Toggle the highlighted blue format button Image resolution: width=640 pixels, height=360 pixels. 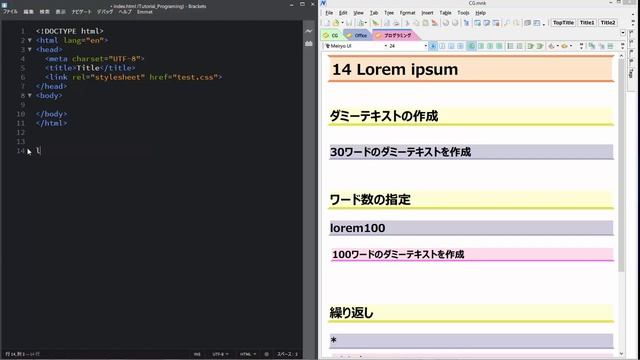[x=433, y=46]
